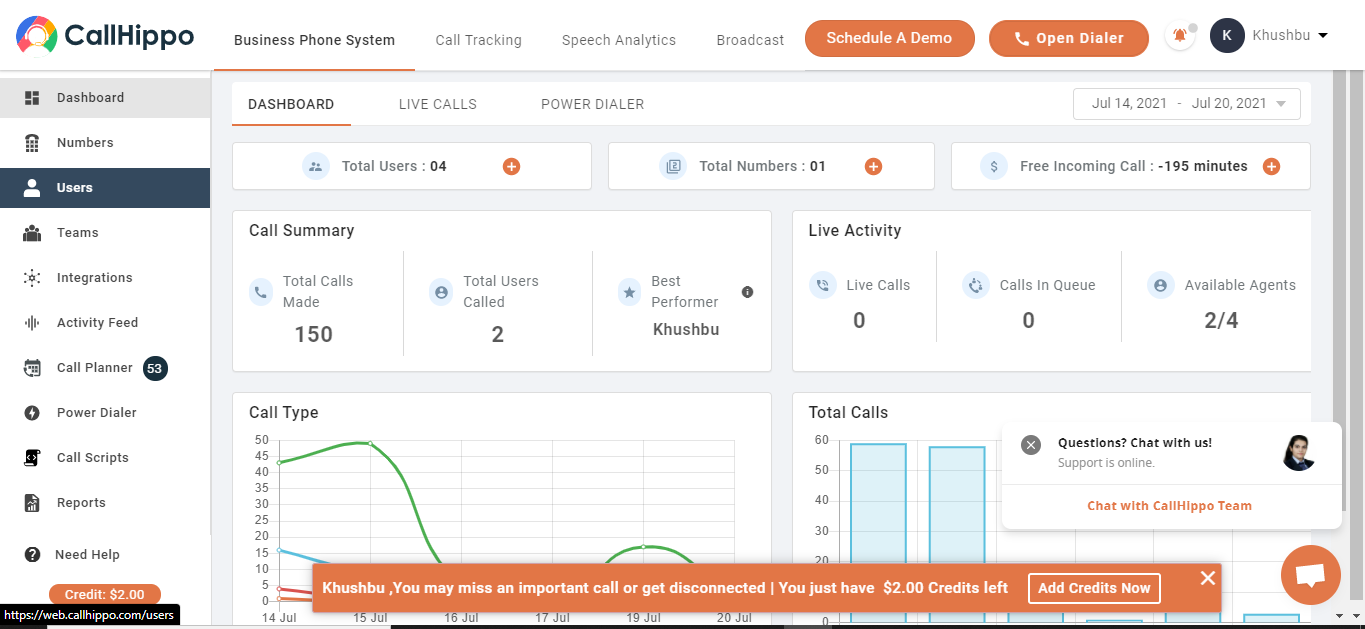Click the Total Numbers icon in summary card

click(x=673, y=167)
